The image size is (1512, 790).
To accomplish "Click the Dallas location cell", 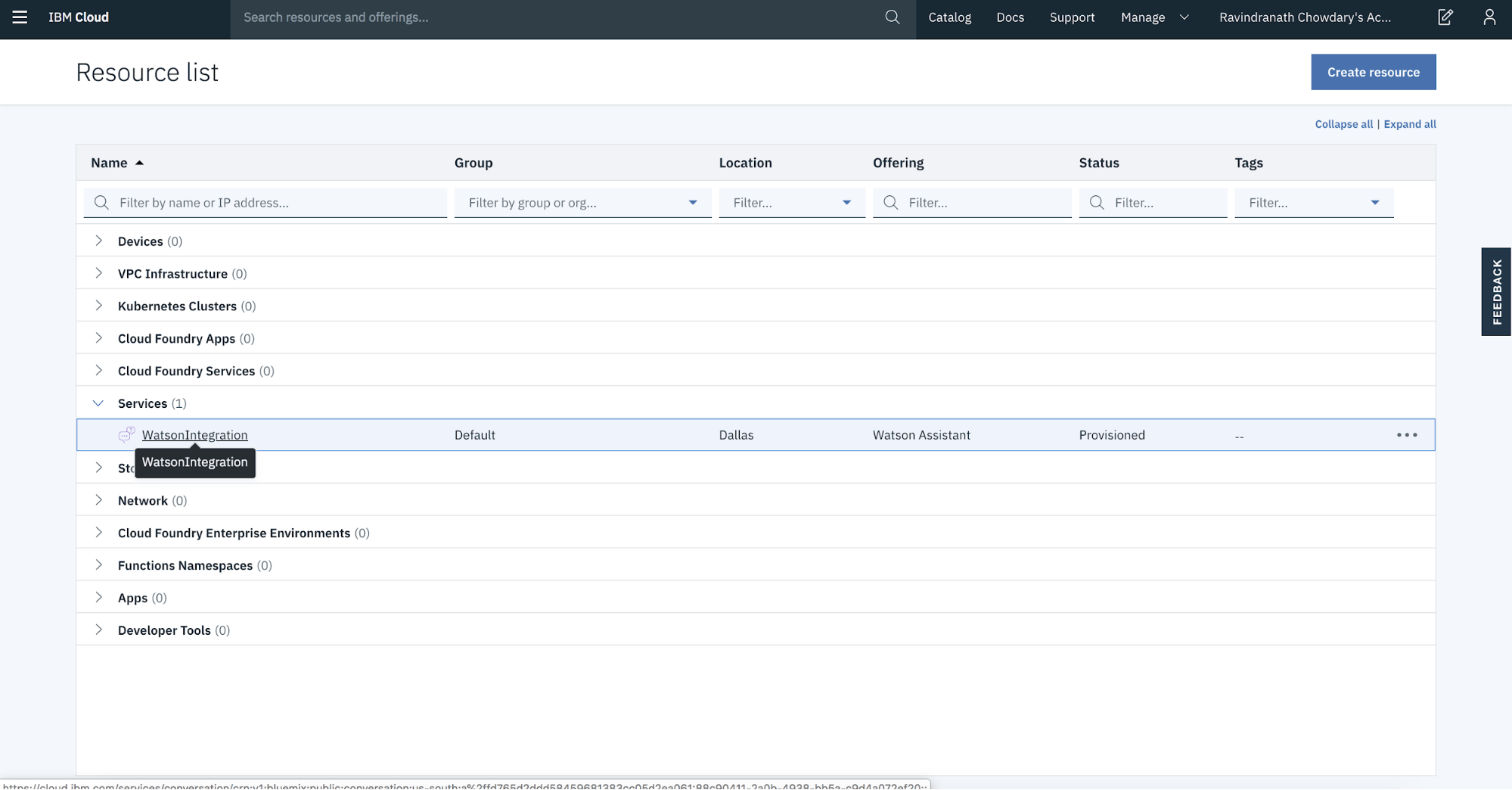I will tap(736, 435).
